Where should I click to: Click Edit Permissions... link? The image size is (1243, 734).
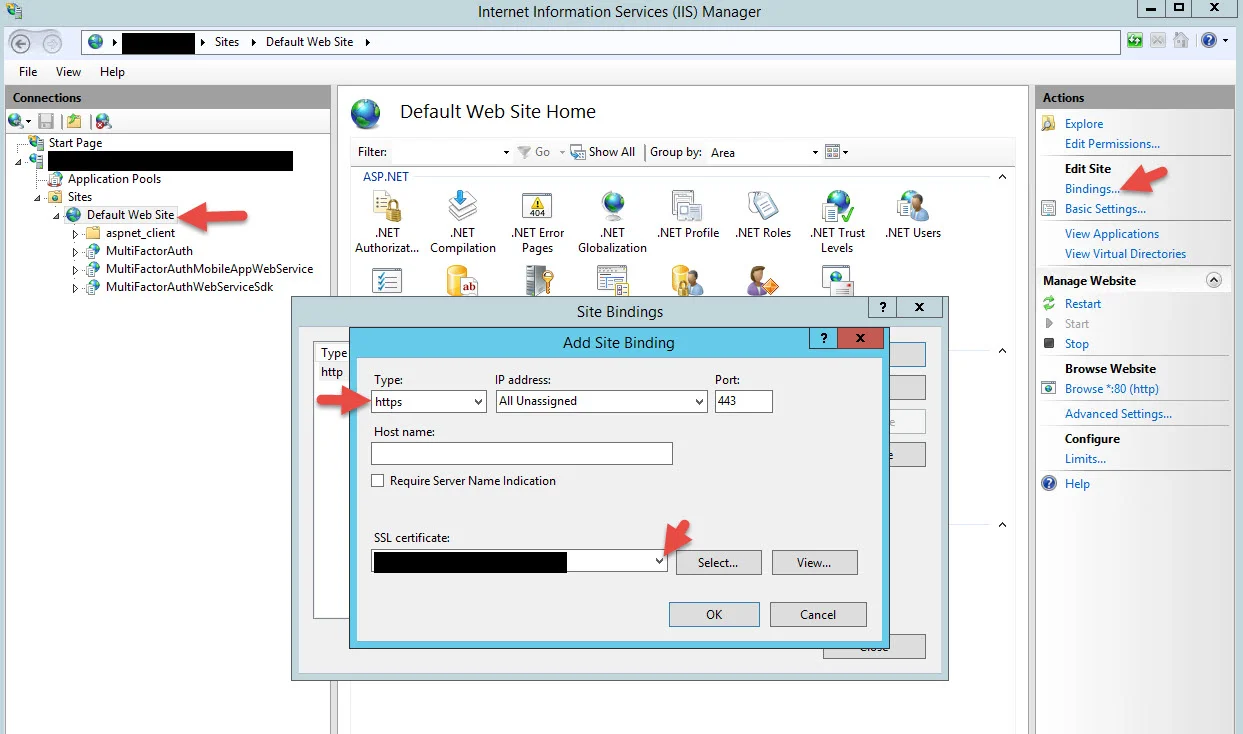point(1112,144)
